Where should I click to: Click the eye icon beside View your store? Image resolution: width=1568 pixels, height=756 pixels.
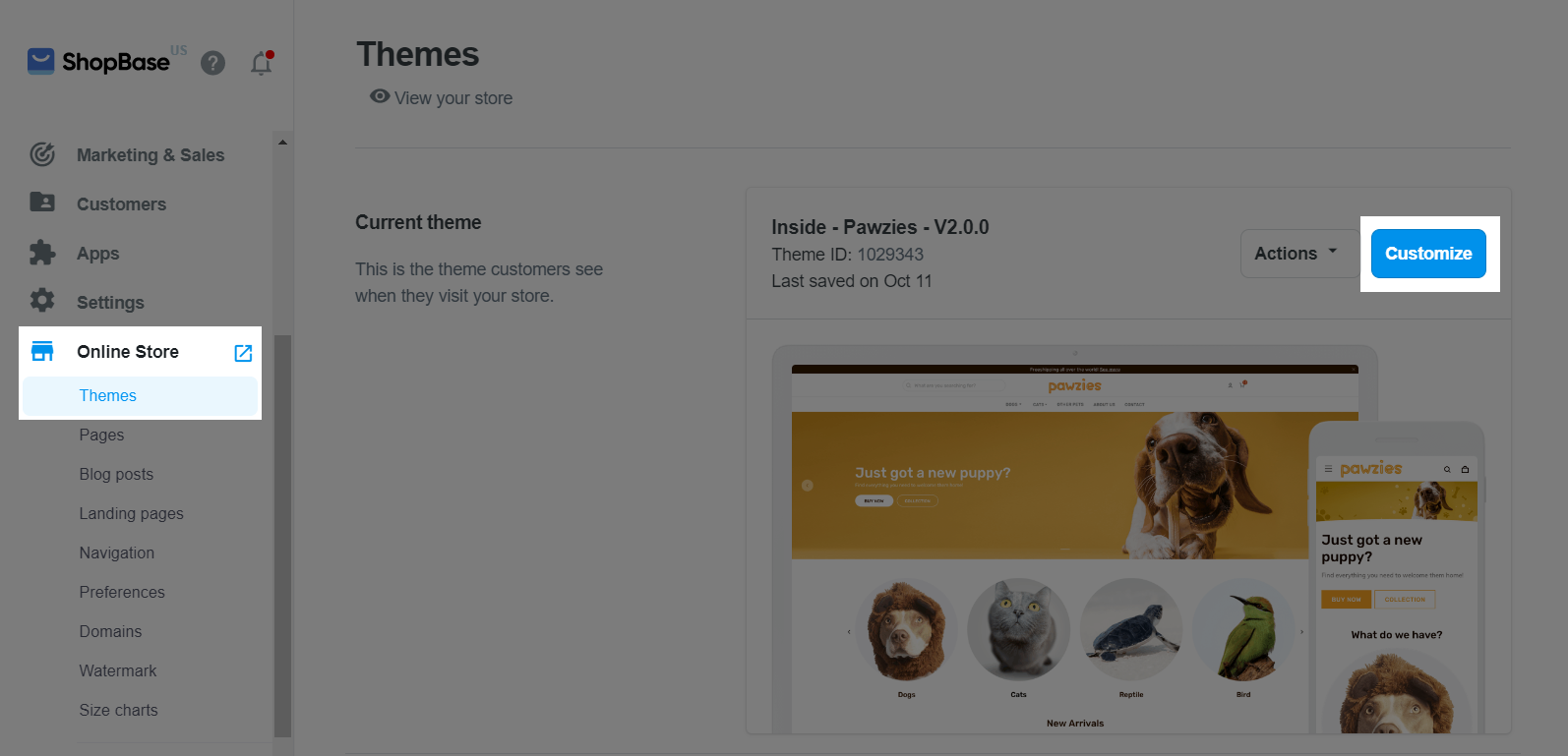(x=380, y=96)
